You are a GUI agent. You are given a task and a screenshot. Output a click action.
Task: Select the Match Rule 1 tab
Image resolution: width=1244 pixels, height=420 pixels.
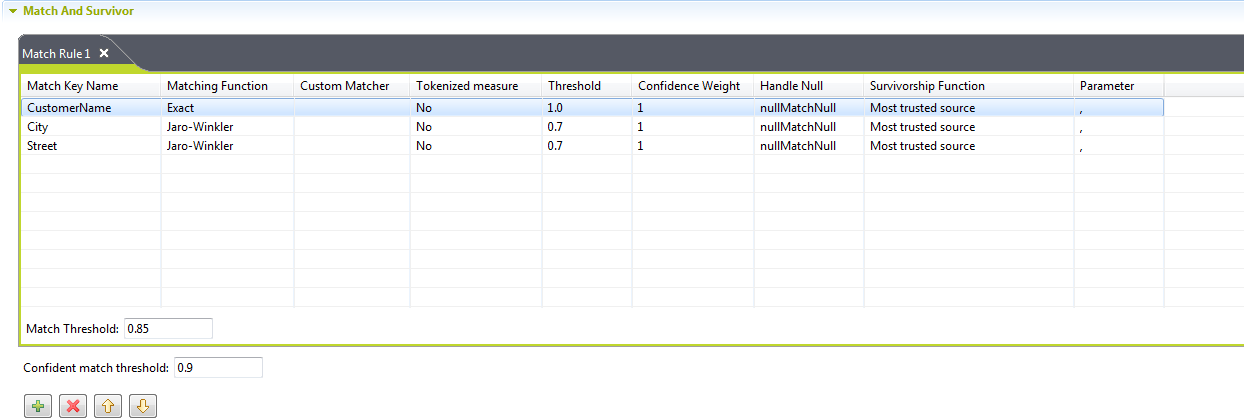coord(57,54)
